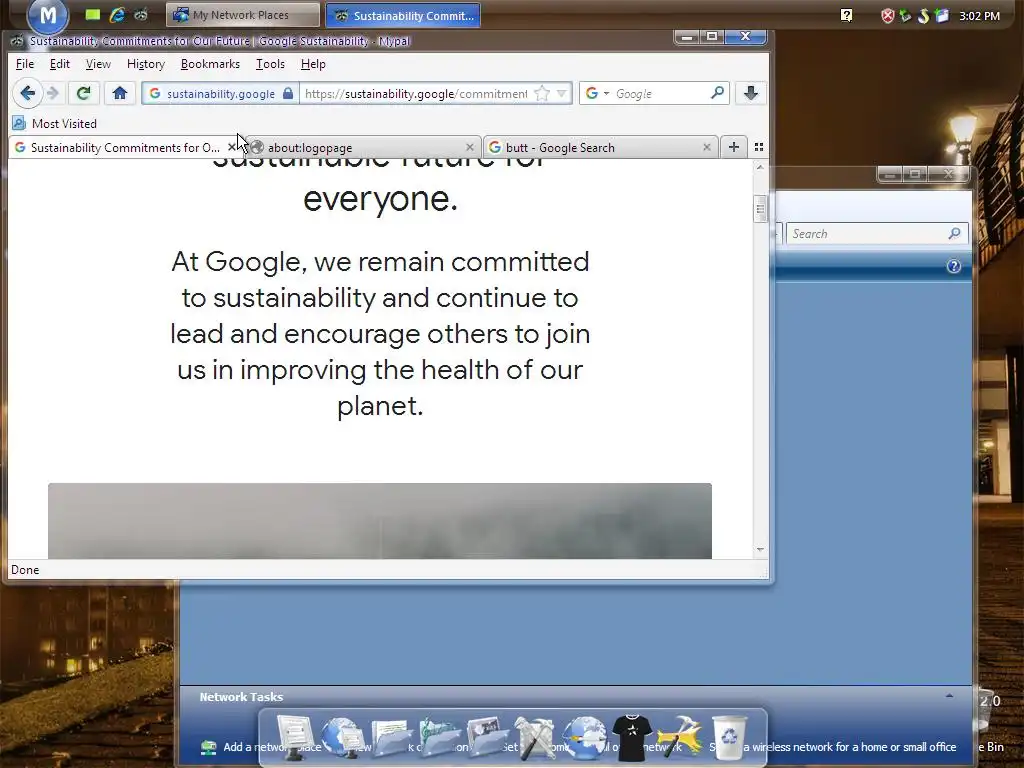
Task: Click the red shield security alert tray icon
Action: click(887, 16)
